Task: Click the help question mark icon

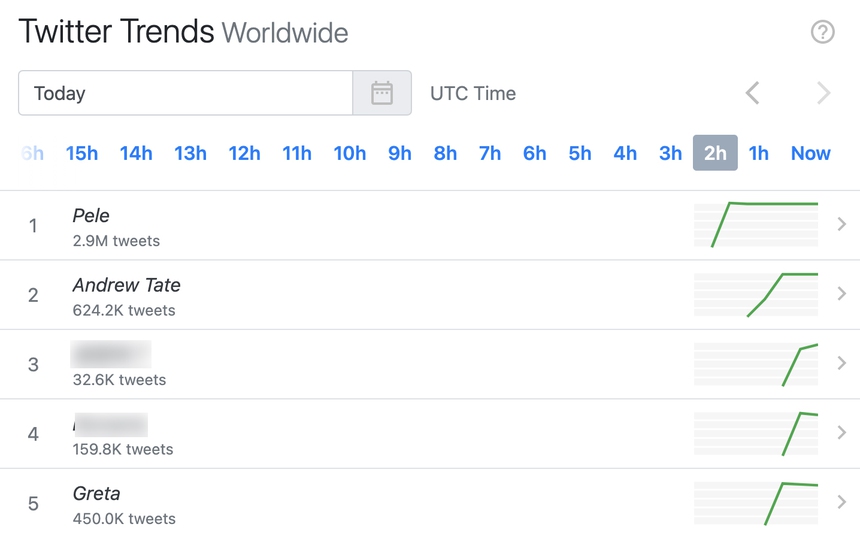Action: point(822,32)
